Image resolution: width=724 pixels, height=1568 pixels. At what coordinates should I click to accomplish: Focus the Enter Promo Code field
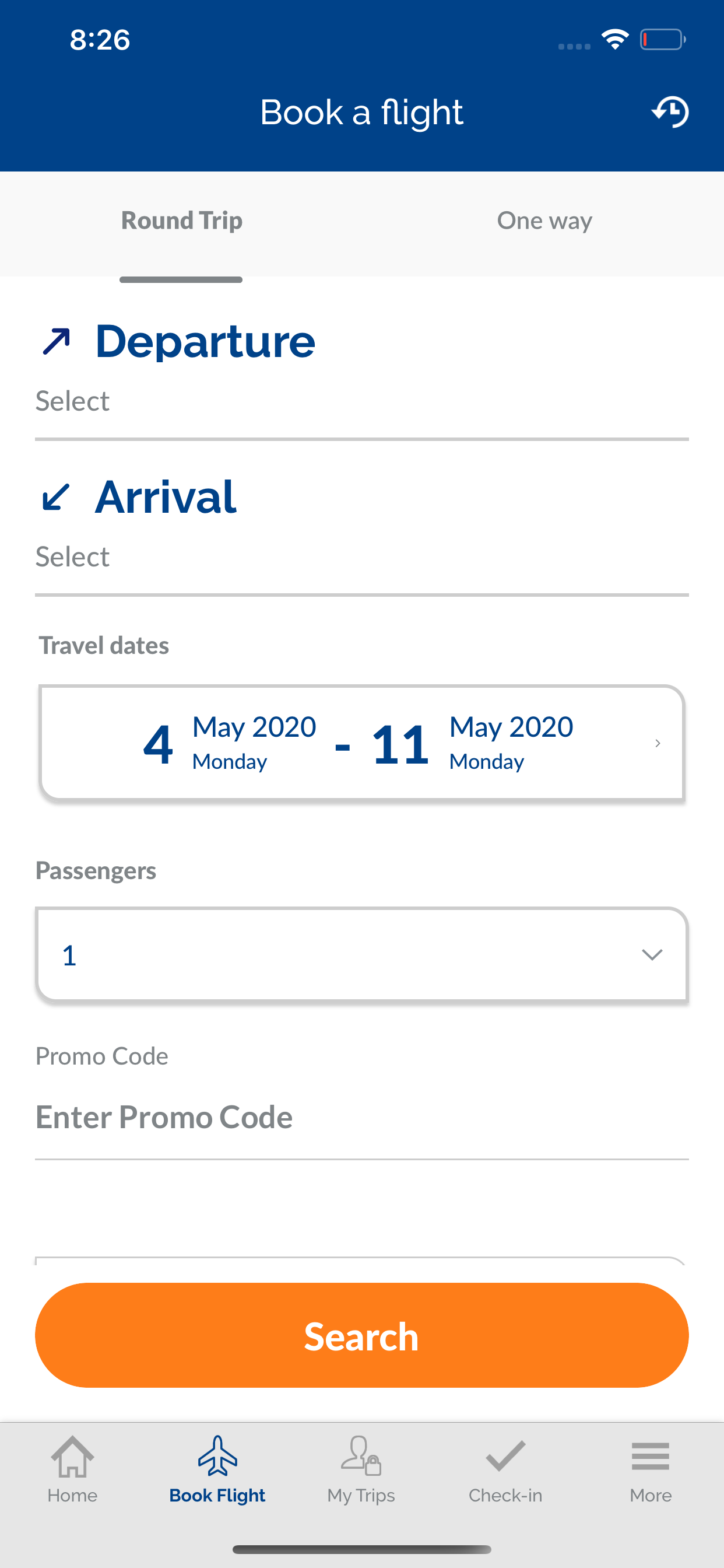click(x=362, y=1118)
